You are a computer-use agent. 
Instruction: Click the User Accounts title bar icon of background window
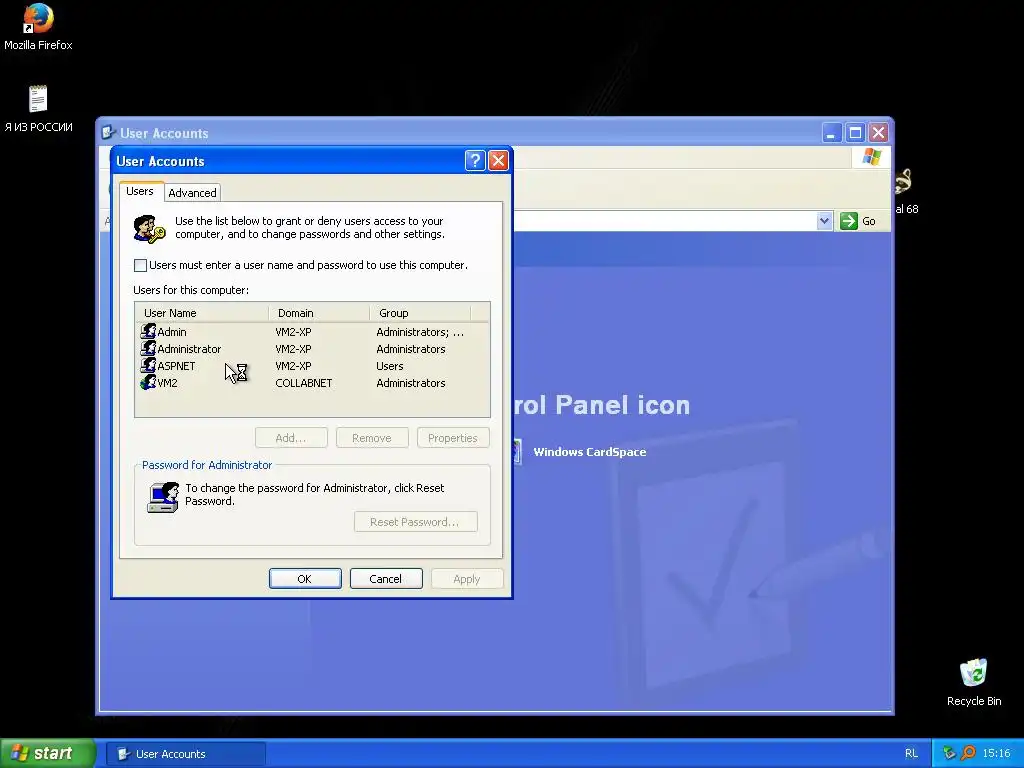[x=108, y=133]
